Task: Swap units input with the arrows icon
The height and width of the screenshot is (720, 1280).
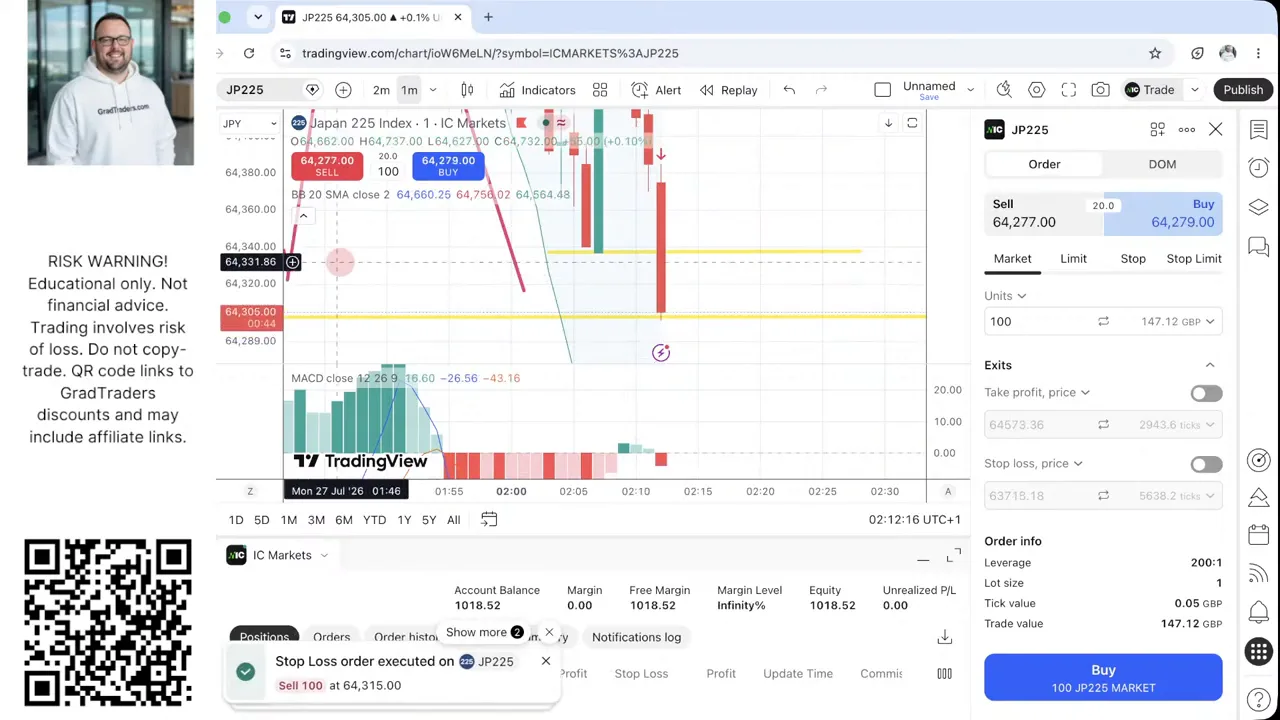Action: click(x=1103, y=322)
